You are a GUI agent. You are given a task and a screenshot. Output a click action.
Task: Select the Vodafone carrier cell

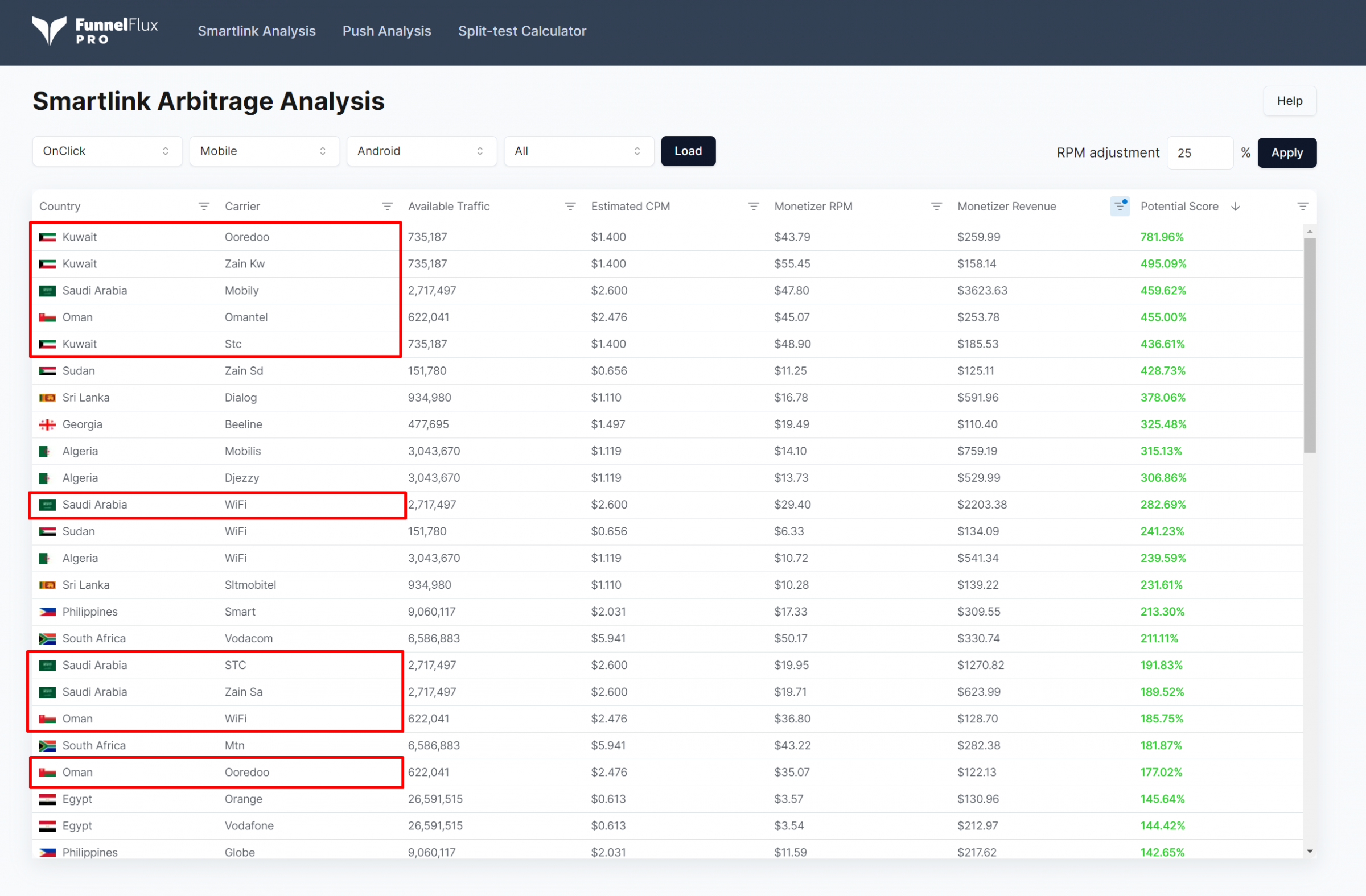tap(249, 826)
